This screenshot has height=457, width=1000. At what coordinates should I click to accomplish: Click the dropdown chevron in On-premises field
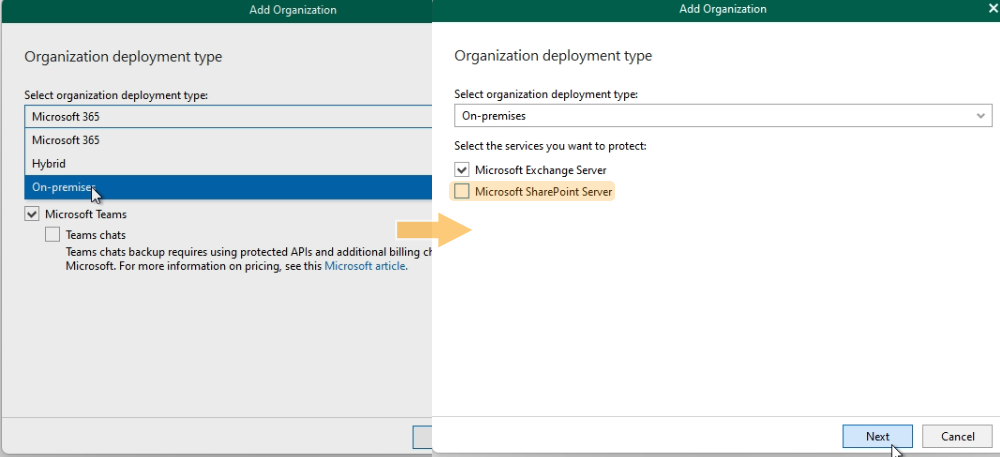[x=981, y=116]
